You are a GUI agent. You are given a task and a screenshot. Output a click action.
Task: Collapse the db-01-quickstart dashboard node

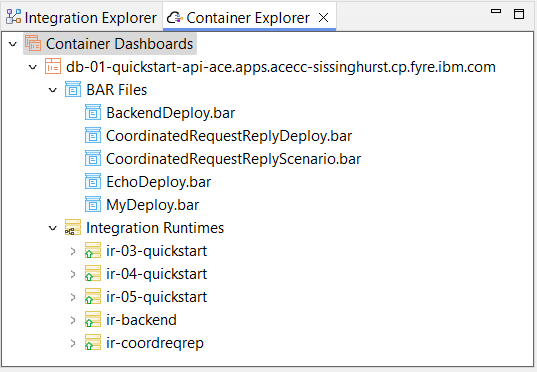pos(33,67)
